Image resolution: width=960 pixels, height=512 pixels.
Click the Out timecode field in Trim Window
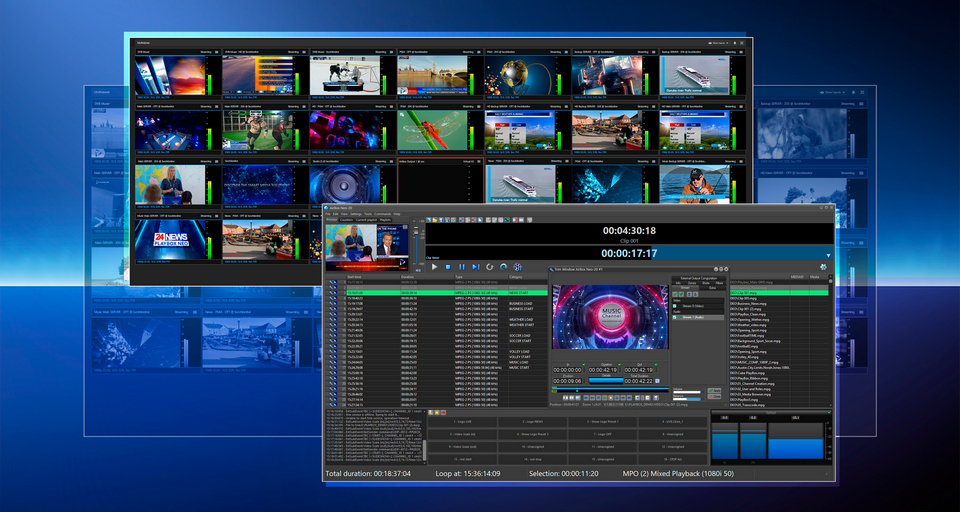coord(639,370)
